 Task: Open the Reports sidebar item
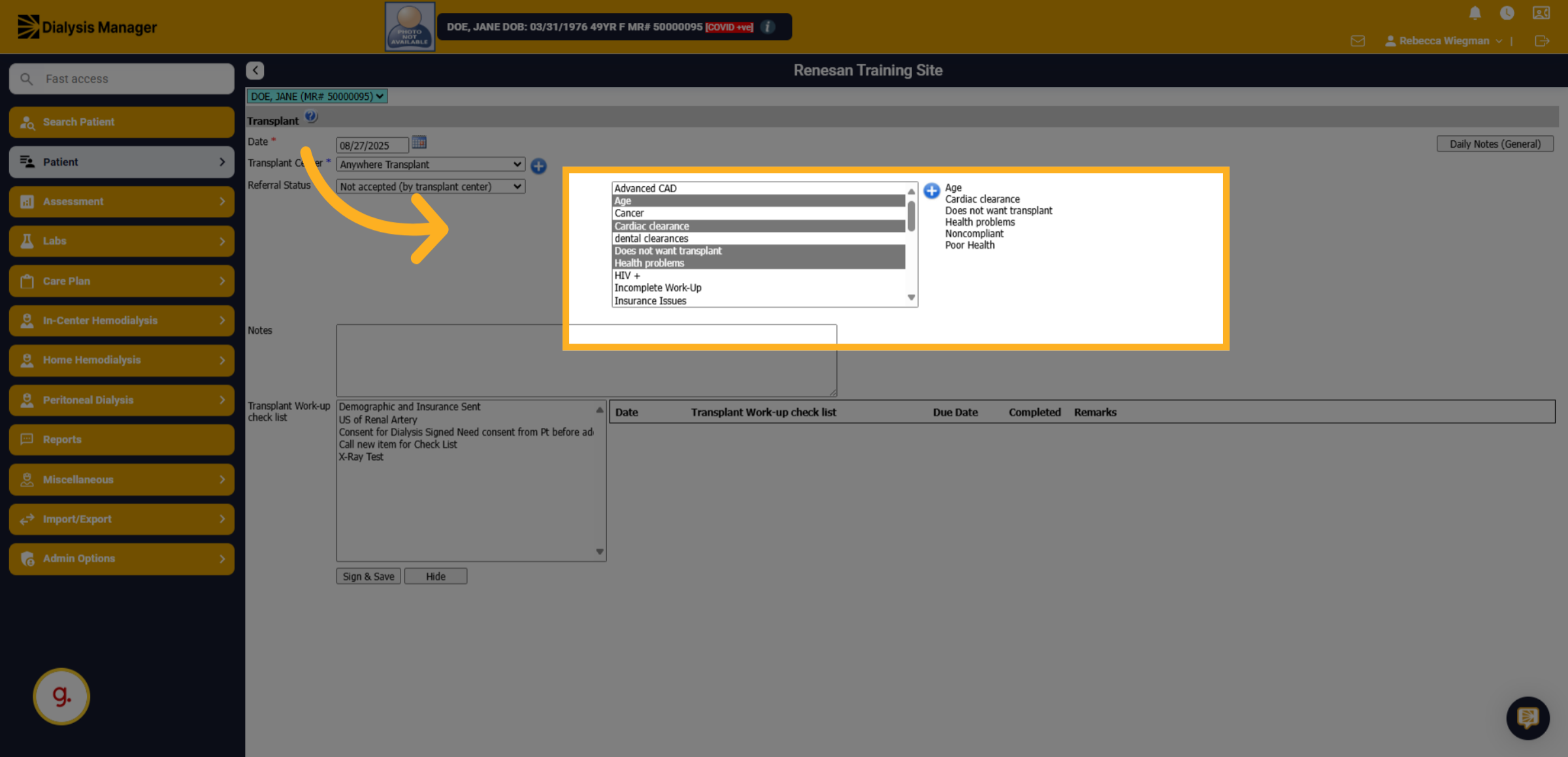(122, 440)
